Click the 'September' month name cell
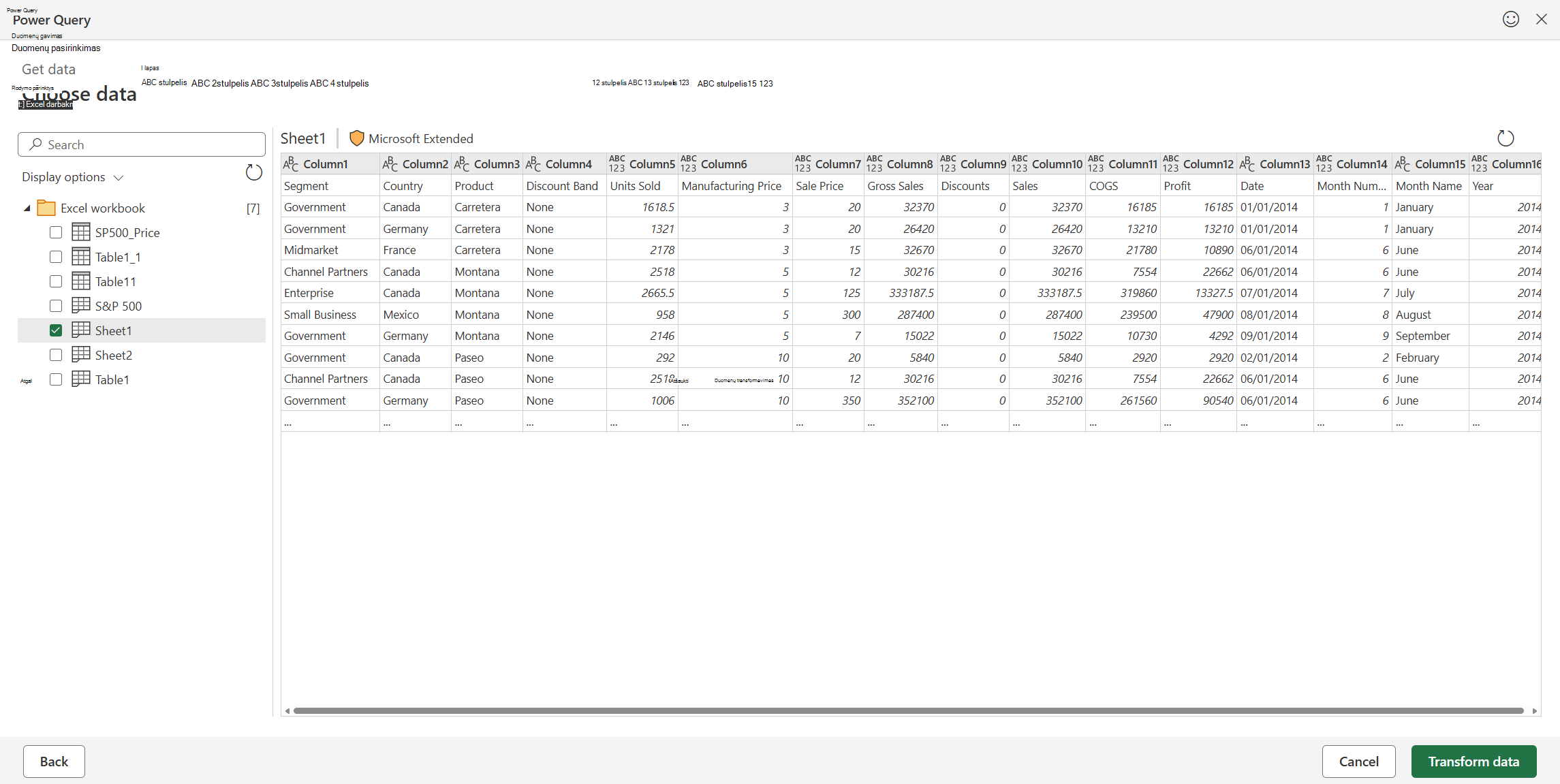1560x784 pixels. (1430, 336)
